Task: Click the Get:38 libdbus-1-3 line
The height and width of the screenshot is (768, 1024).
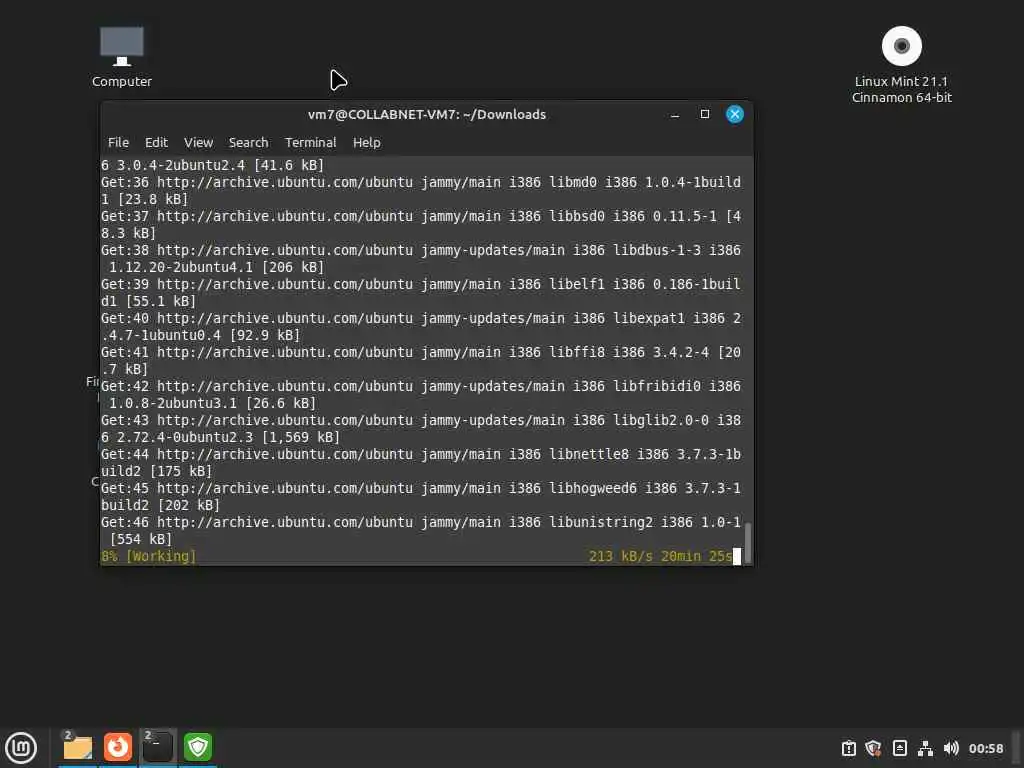Action: pos(421,259)
